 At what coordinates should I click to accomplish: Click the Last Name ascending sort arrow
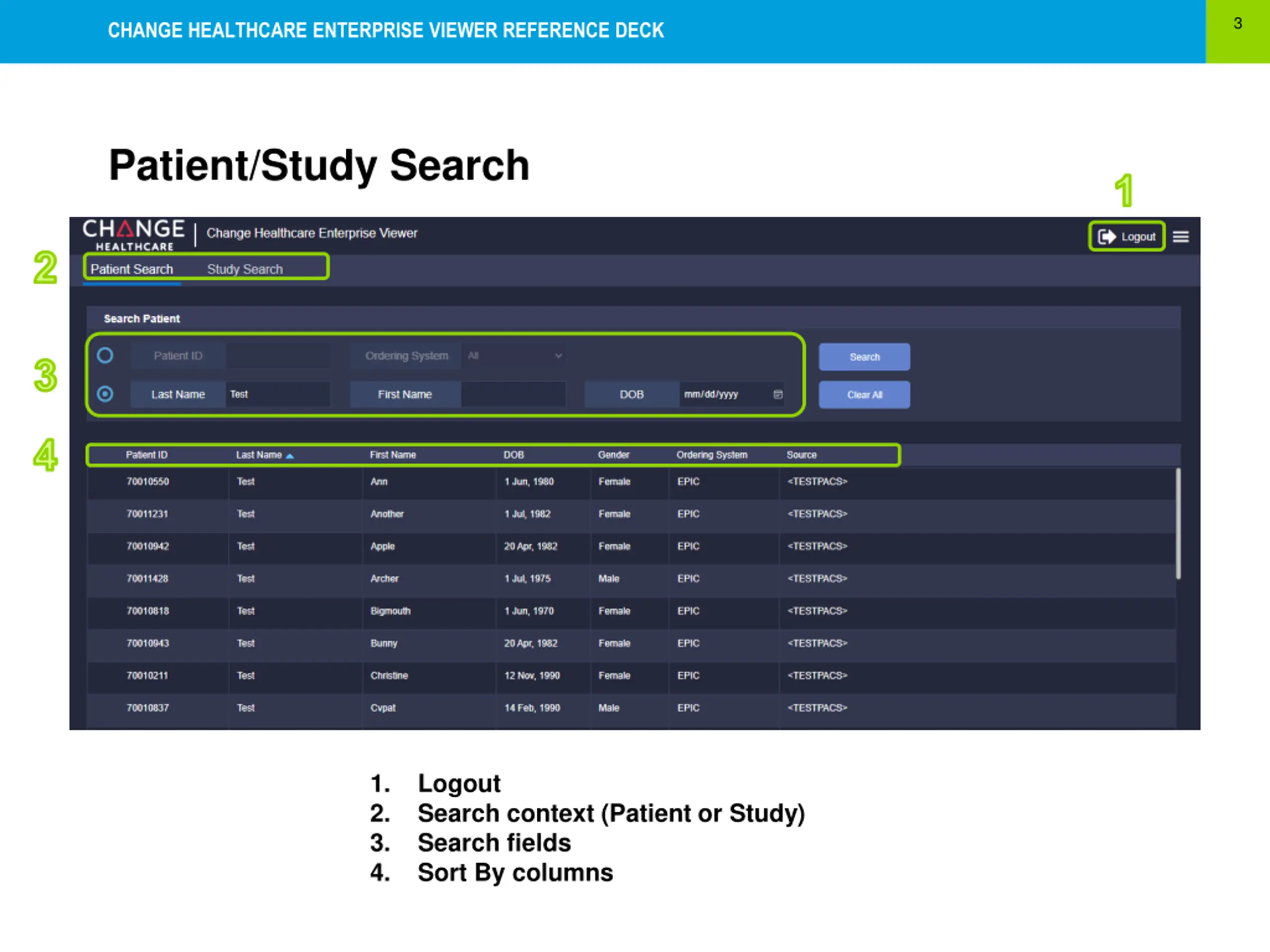pyautogui.click(x=290, y=456)
